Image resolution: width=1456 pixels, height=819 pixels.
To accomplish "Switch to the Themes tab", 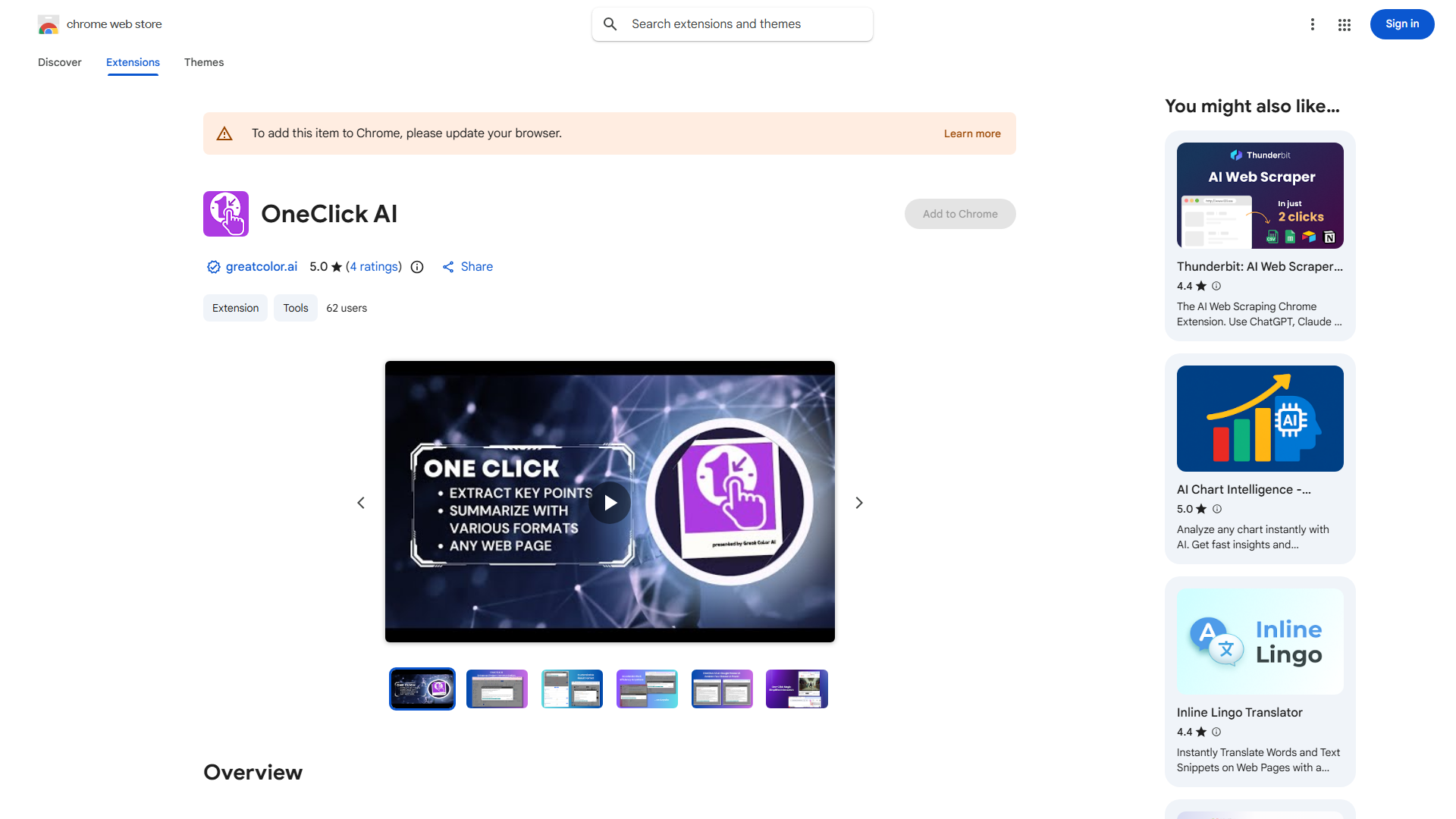I will click(x=203, y=62).
